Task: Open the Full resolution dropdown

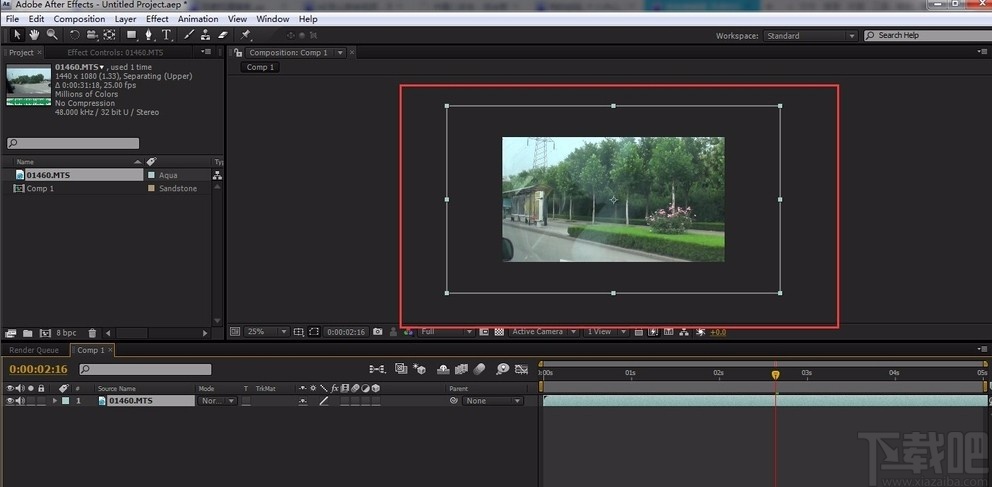Action: tap(445, 331)
